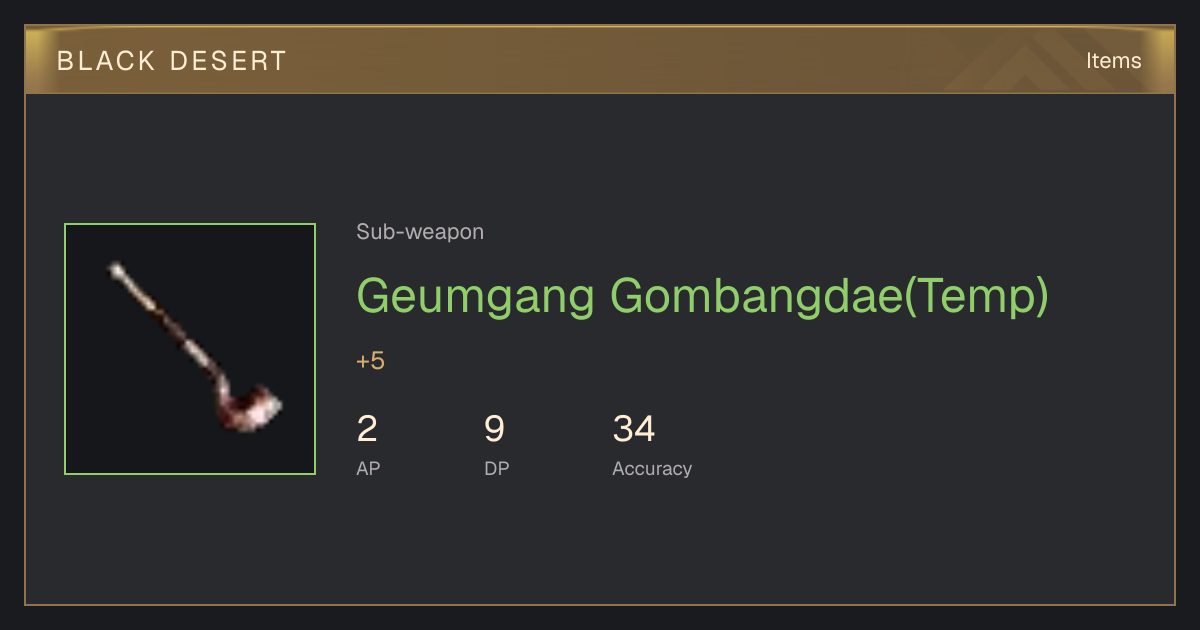Click the Geumgang Gombangdae(Temp) item name
1200x630 pixels.
pyautogui.click(x=702, y=296)
